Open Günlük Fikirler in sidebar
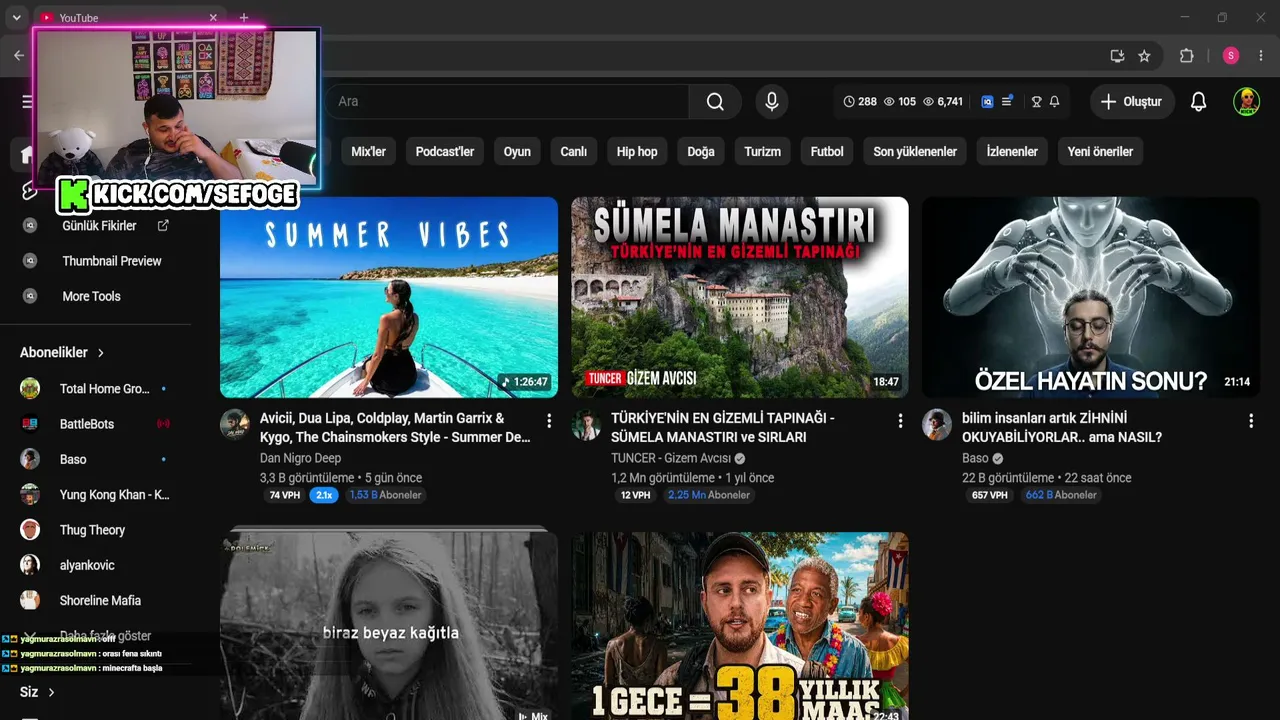 click(99, 226)
